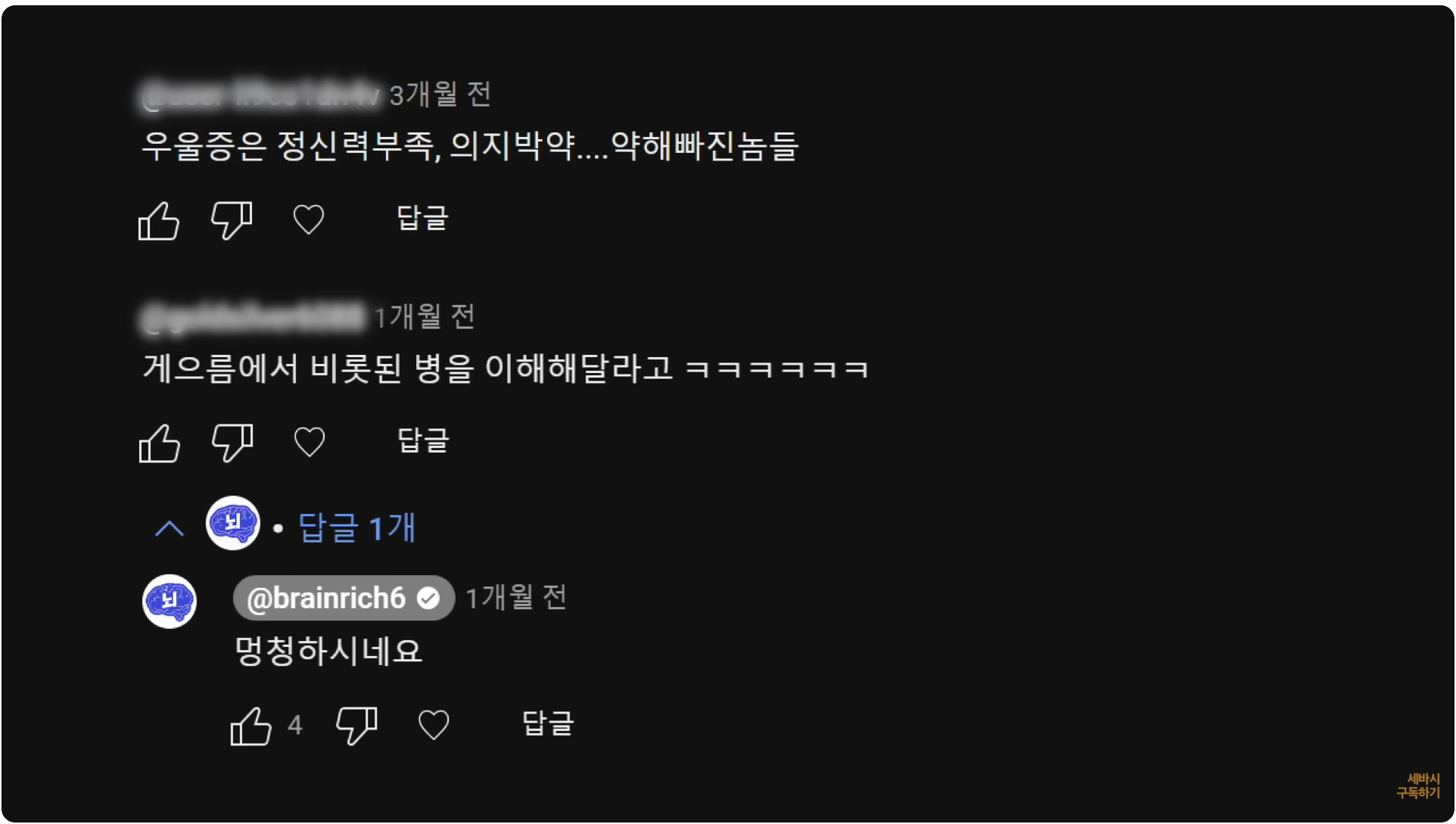Dislike the 게으름에서 비롯된 병 comment
Screen dimensions: 1456x824
[x=232, y=443]
